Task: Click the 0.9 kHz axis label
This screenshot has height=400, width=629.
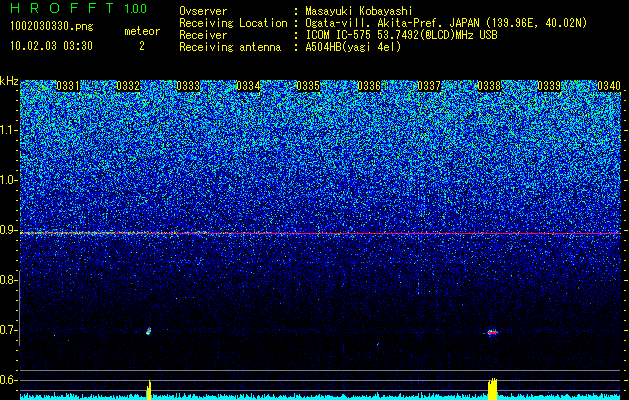Action: click(8, 230)
